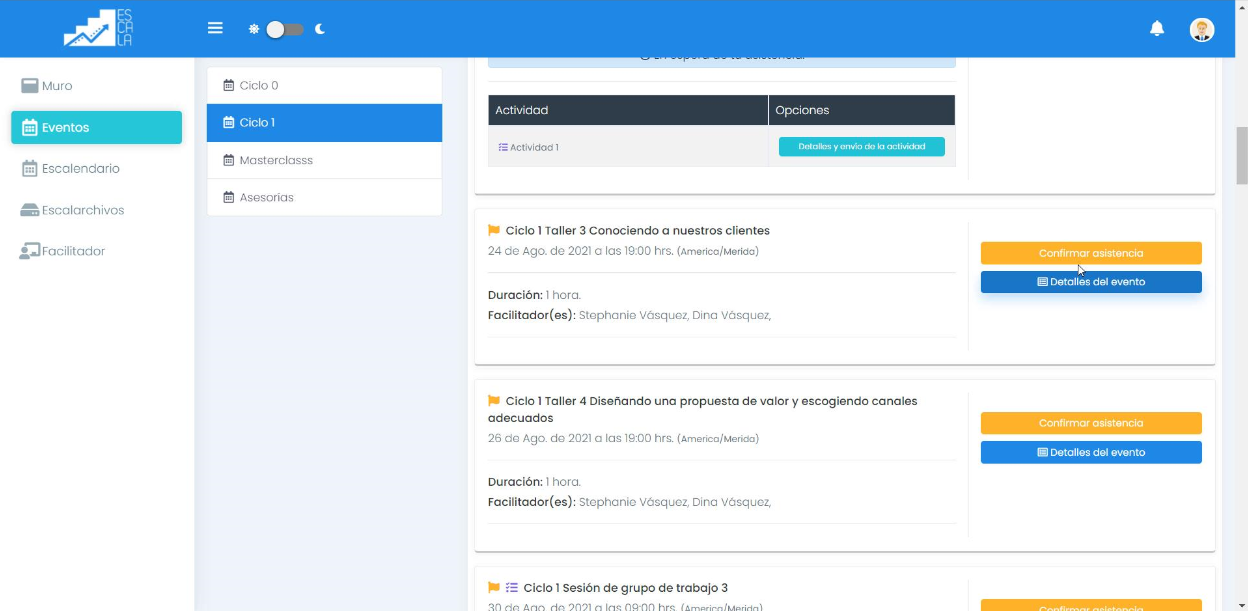Go to Escalendario in sidebar
Image resolution: width=1248 pixels, height=611 pixels.
(x=80, y=169)
